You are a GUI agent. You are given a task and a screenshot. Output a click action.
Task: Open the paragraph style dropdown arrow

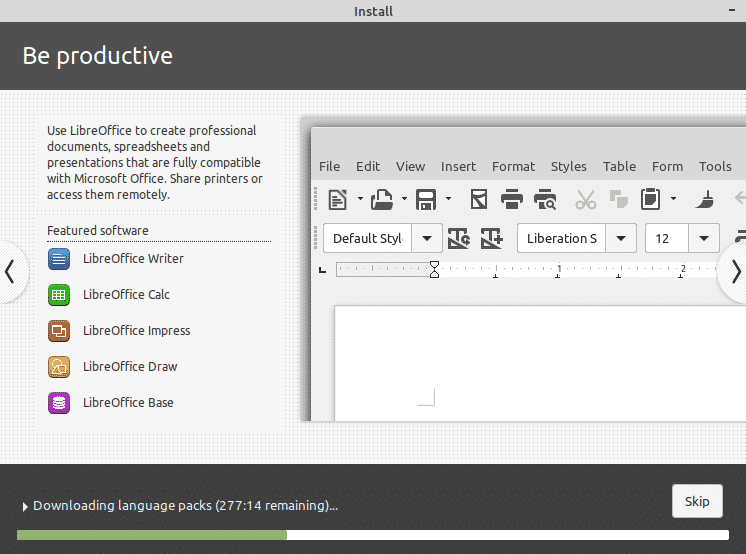point(428,238)
